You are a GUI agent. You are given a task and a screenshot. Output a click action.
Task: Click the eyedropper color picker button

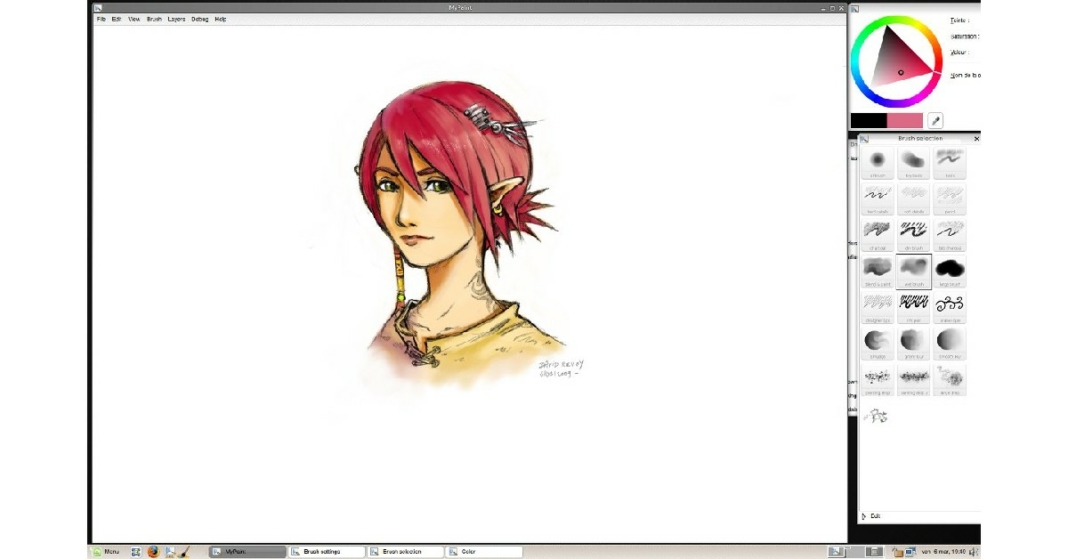pos(935,121)
